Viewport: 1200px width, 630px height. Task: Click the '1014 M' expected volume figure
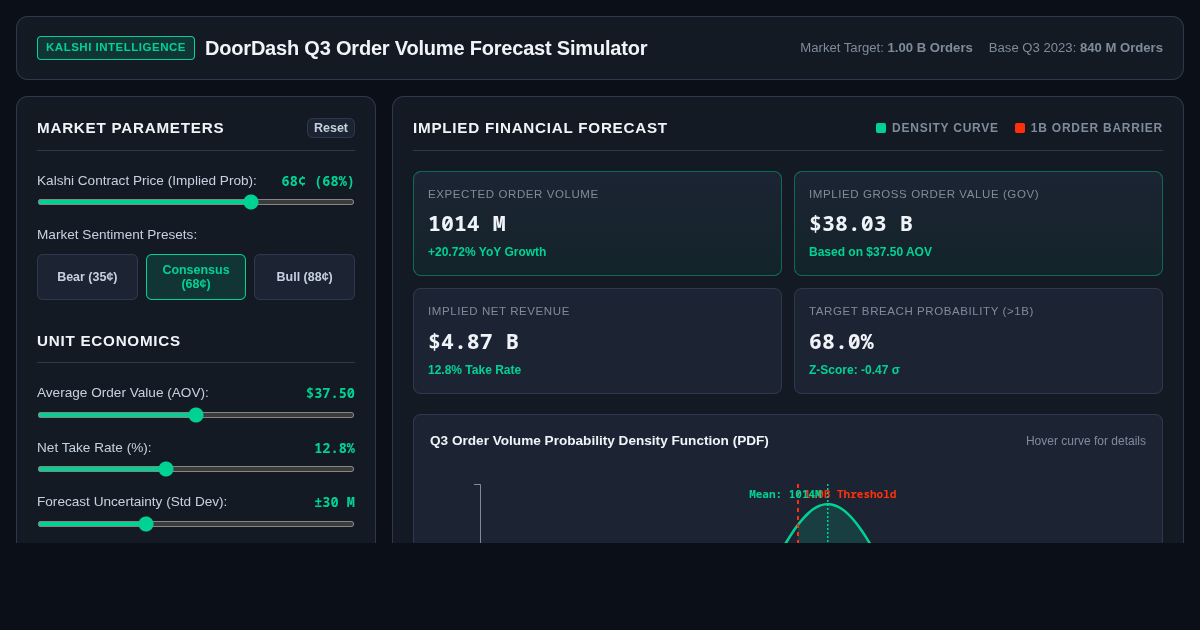point(467,224)
